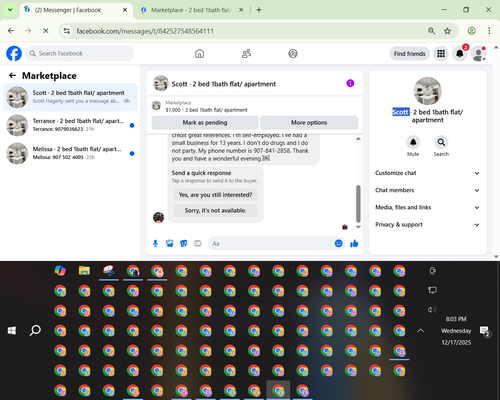Open Chrome tab search dropdown arrow
500x400 pixels.
10,10
